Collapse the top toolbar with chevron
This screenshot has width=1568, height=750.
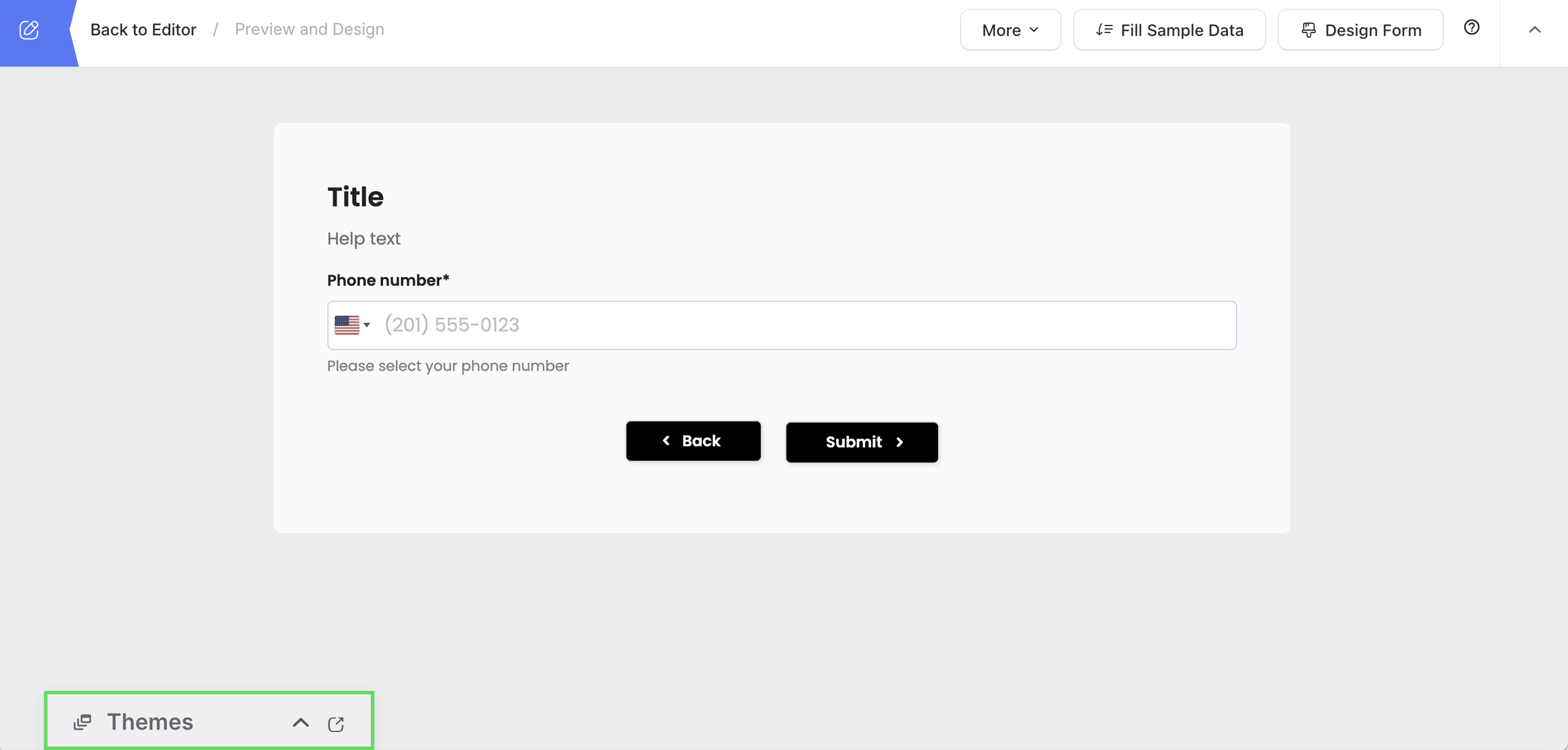pos(1534,30)
